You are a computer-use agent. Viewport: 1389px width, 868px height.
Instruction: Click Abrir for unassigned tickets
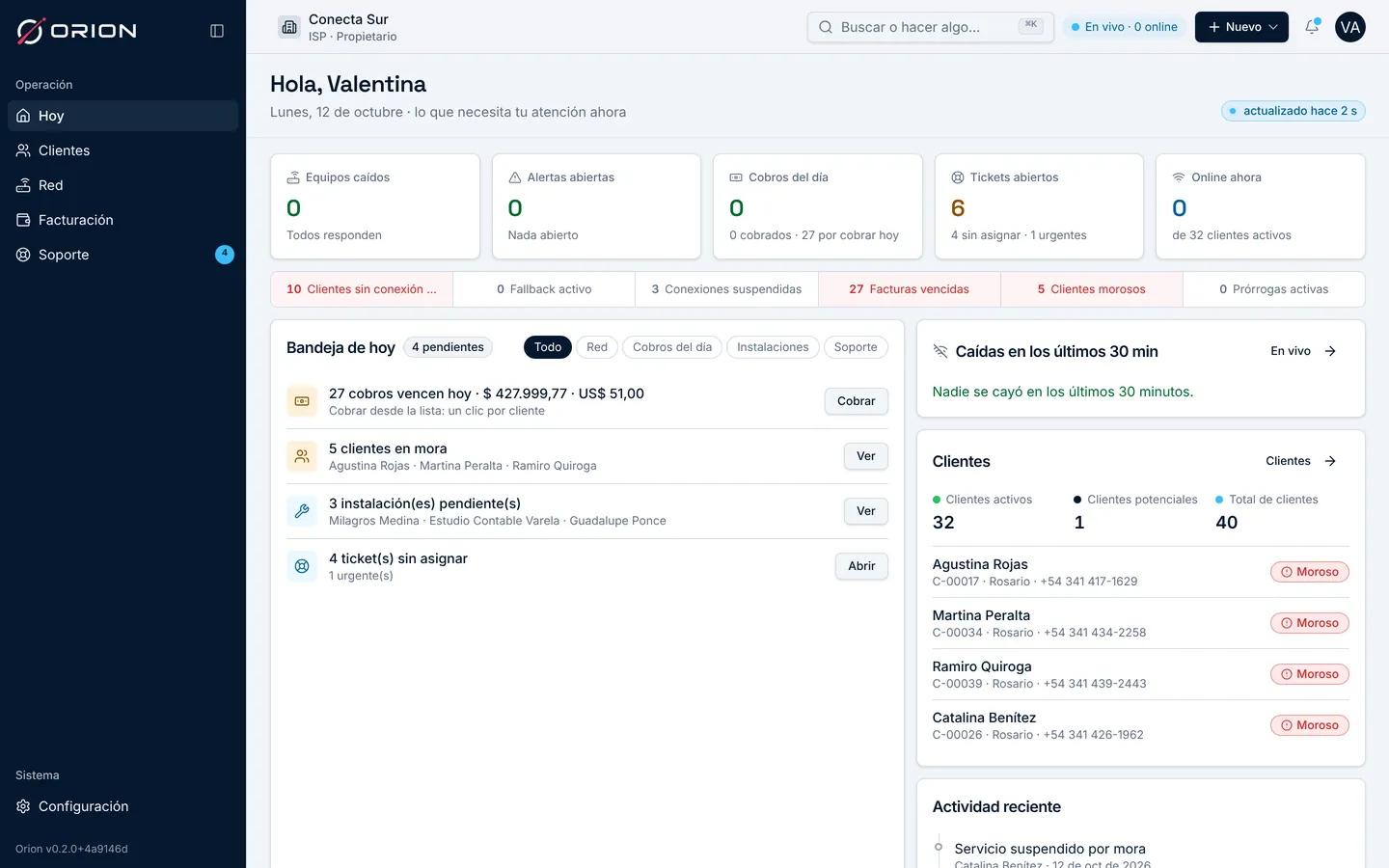click(861, 566)
